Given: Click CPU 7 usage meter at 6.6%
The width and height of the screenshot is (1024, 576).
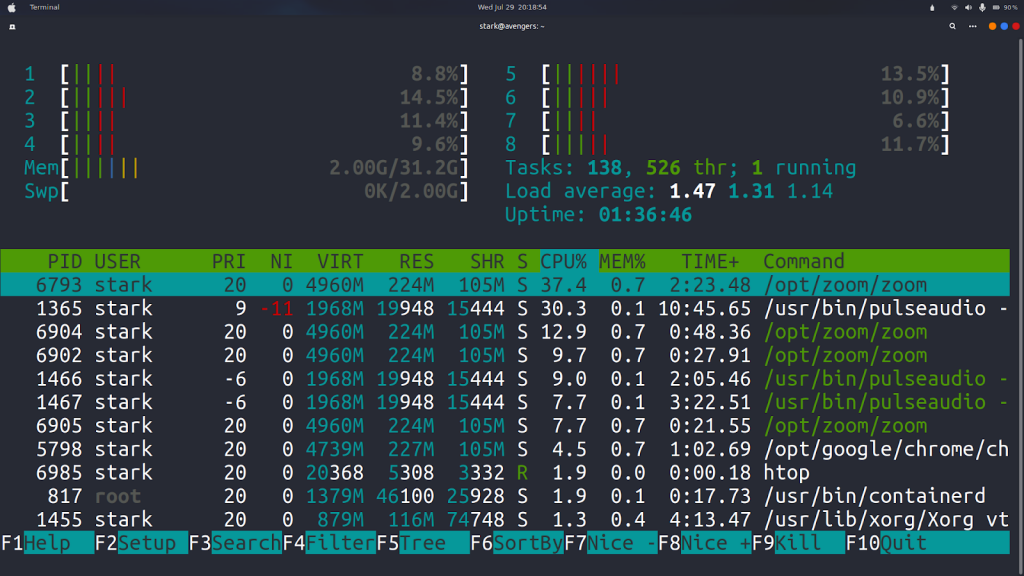Looking at the screenshot, I should pyautogui.click(x=728, y=121).
